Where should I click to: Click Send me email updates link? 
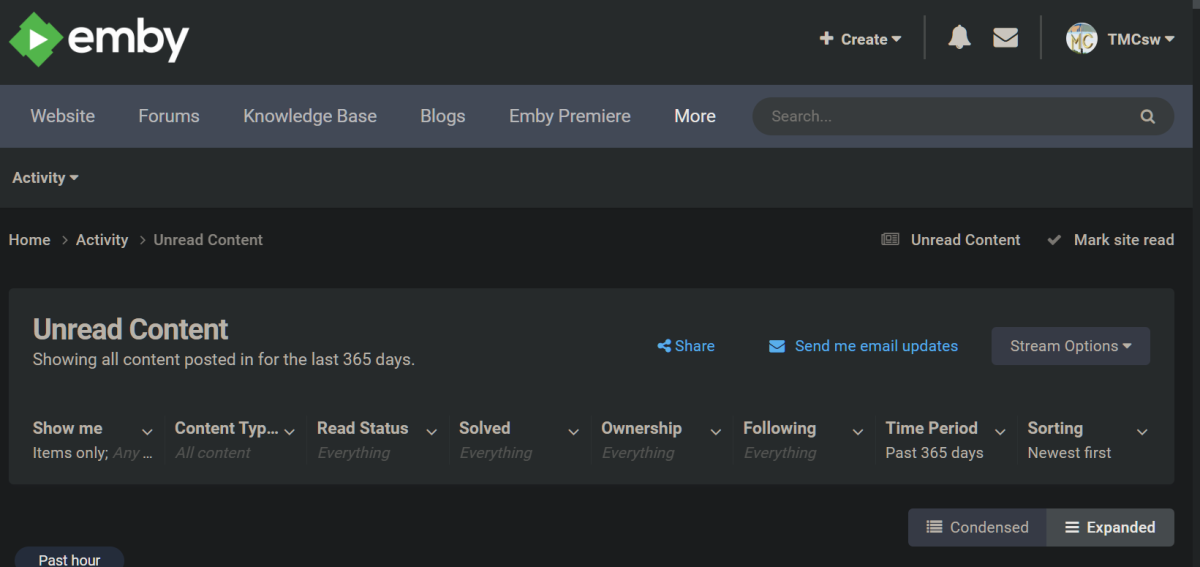[x=876, y=346]
